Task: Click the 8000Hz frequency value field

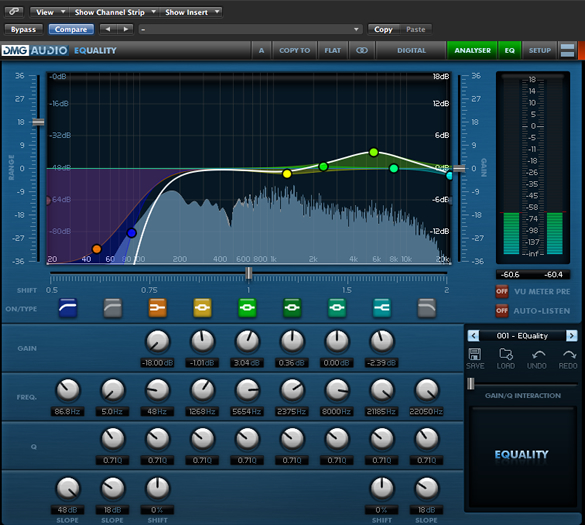Action: [x=337, y=412]
